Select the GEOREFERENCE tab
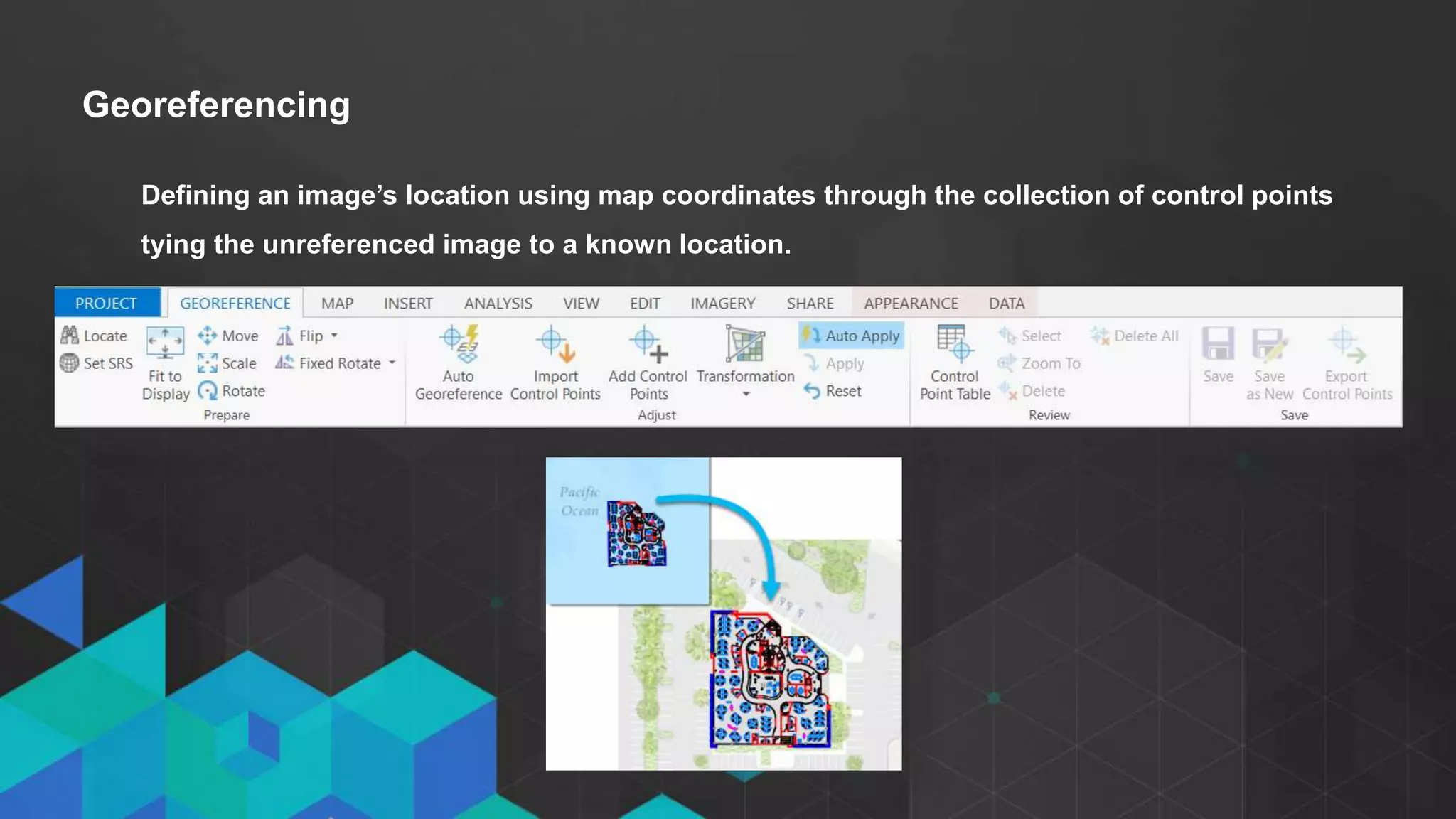 (x=235, y=303)
